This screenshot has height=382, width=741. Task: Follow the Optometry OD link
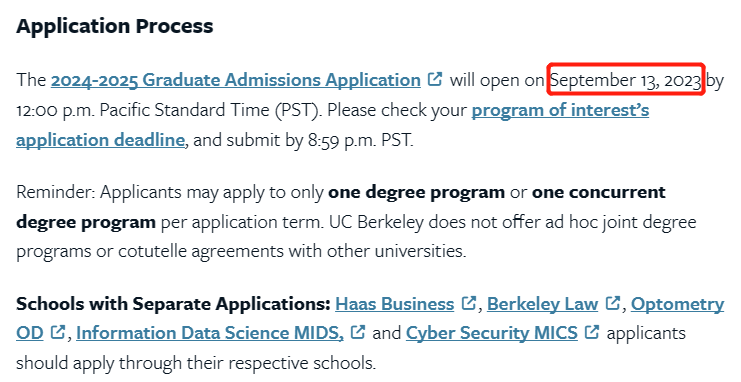[677, 304]
